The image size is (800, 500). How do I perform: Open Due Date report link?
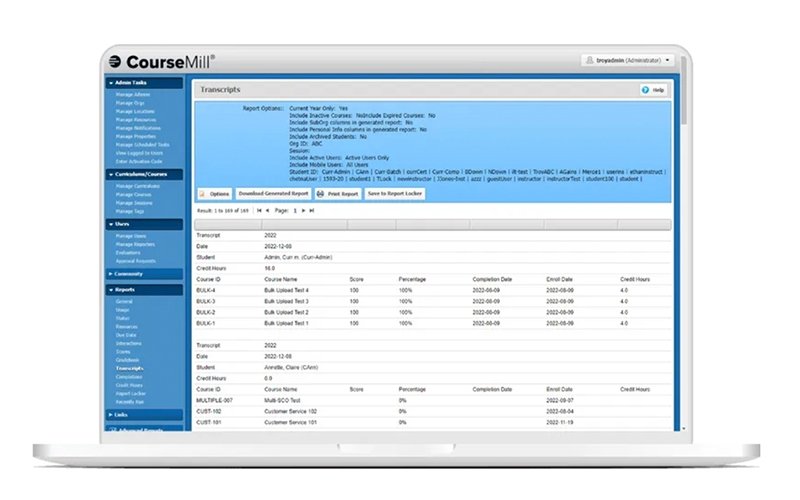(x=126, y=335)
